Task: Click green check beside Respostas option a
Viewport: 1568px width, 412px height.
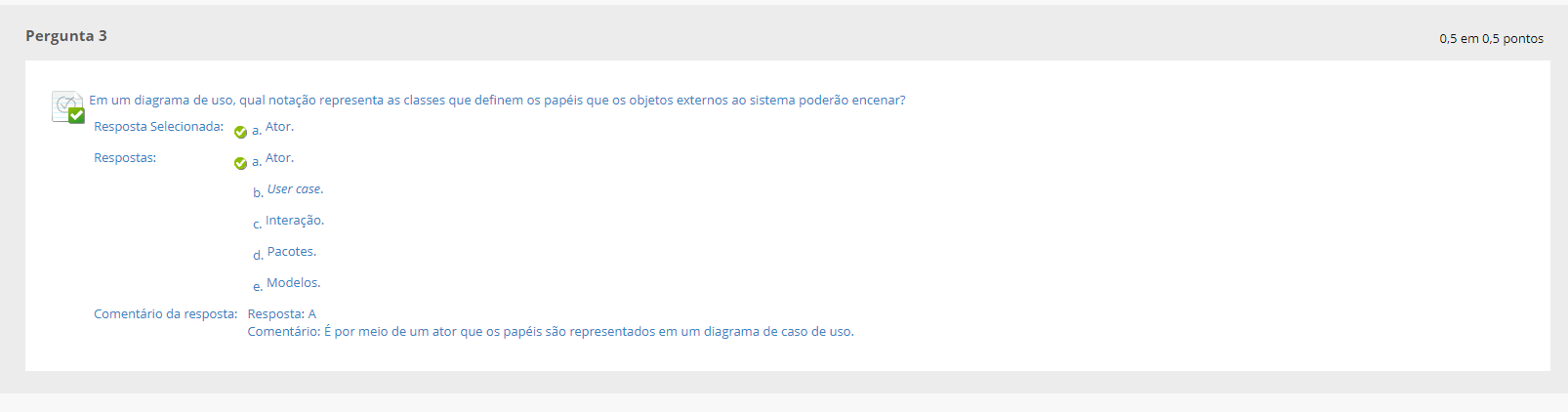Action: [240, 163]
